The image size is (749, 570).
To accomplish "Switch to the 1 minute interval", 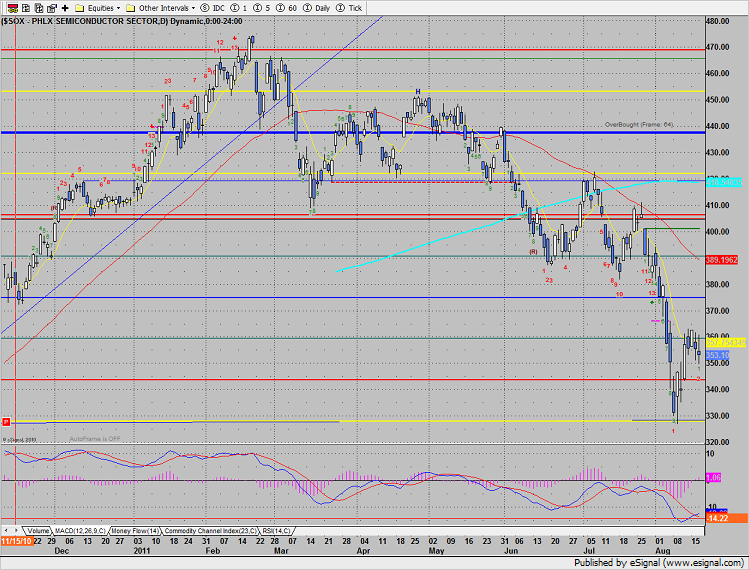I will click(239, 8).
